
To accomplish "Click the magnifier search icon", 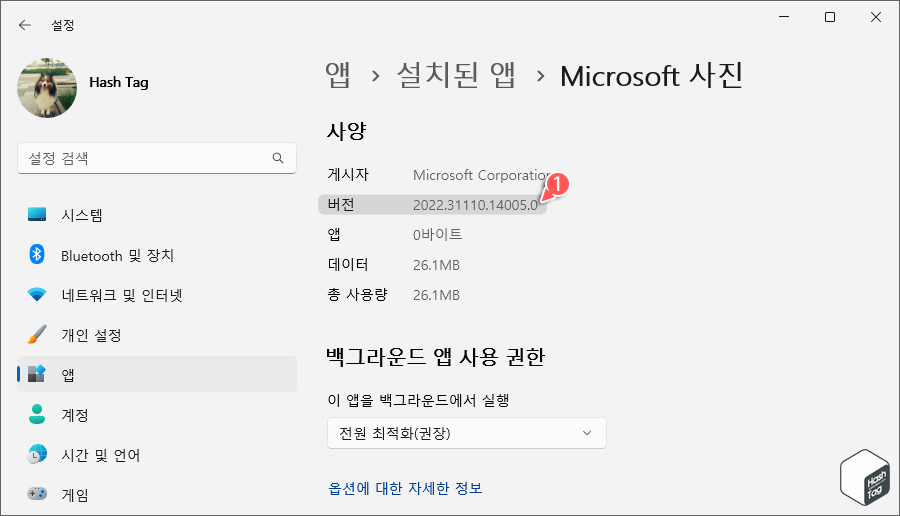I will pos(278,158).
